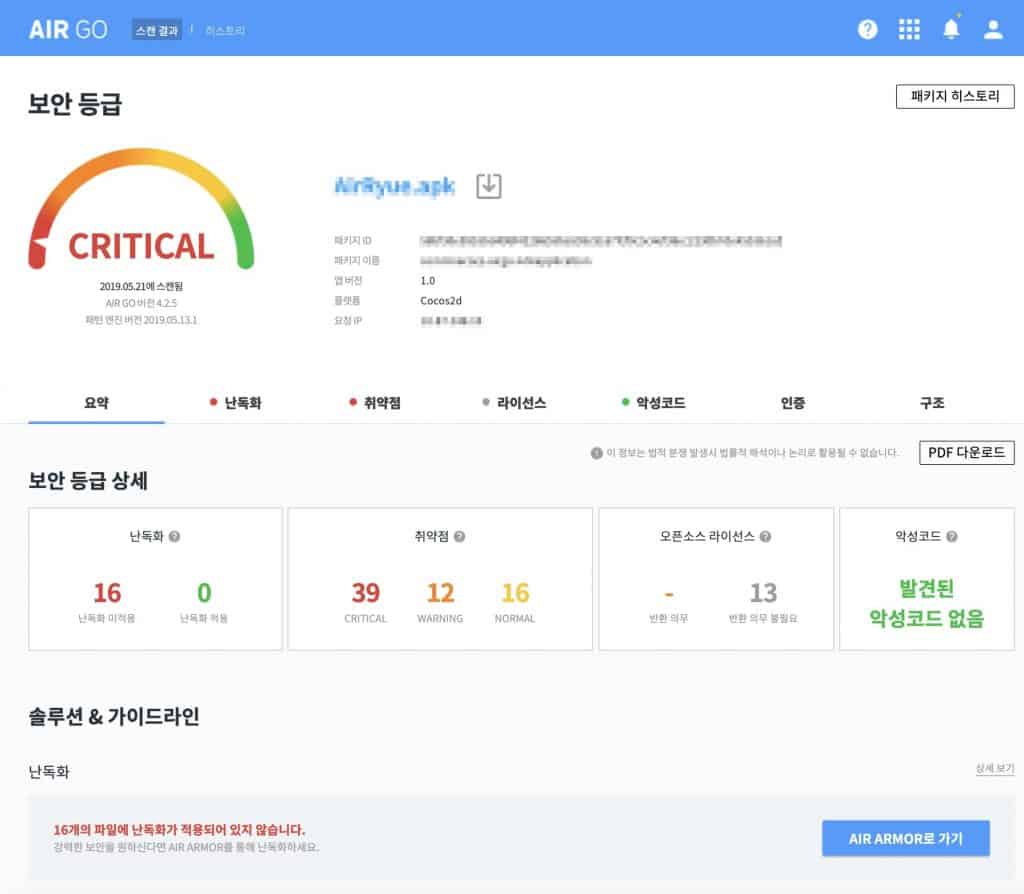This screenshot has width=1024, height=894.
Task: Open the 악성코드 tab
Action: 653,403
